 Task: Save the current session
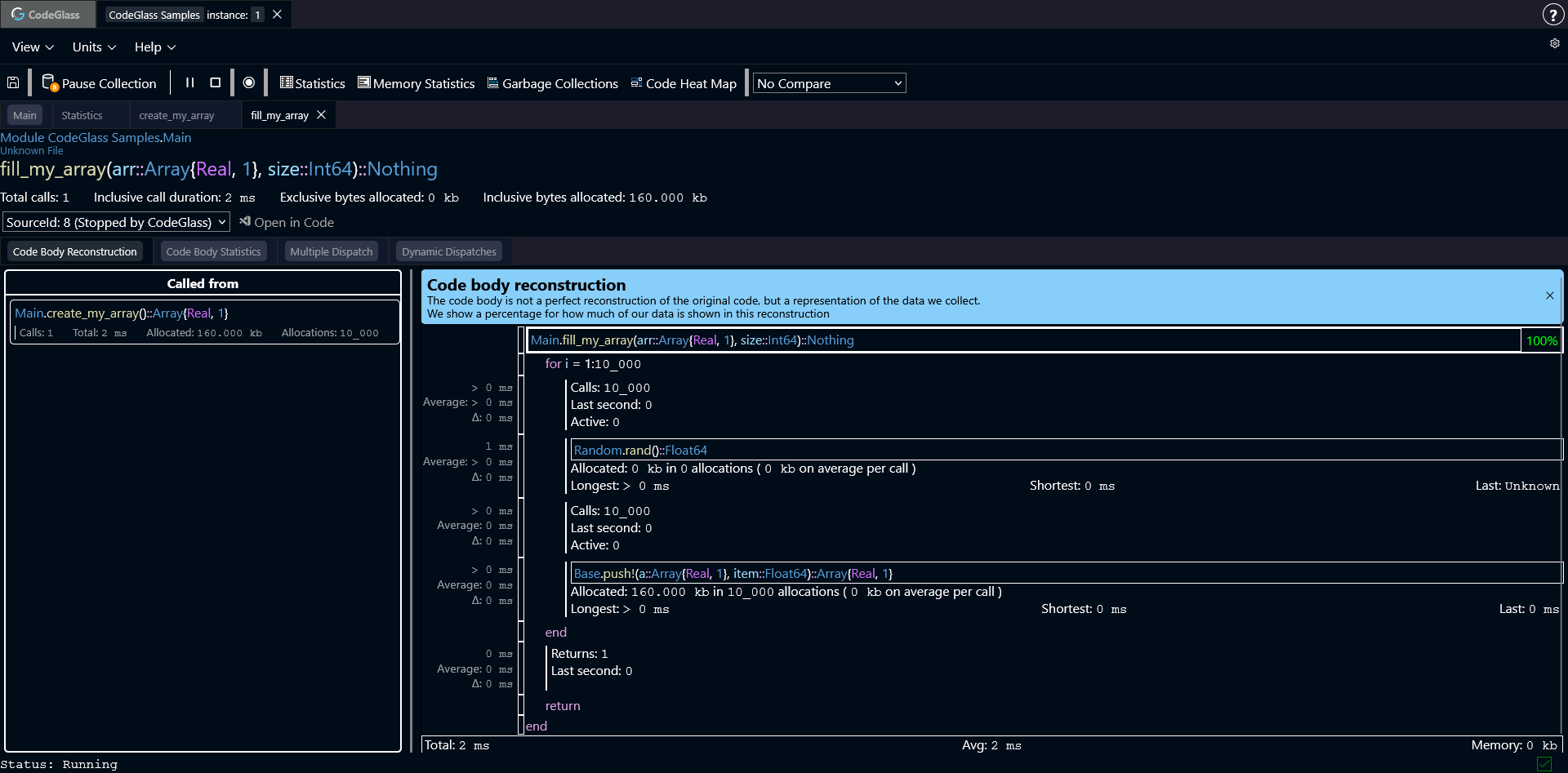pos(13,82)
